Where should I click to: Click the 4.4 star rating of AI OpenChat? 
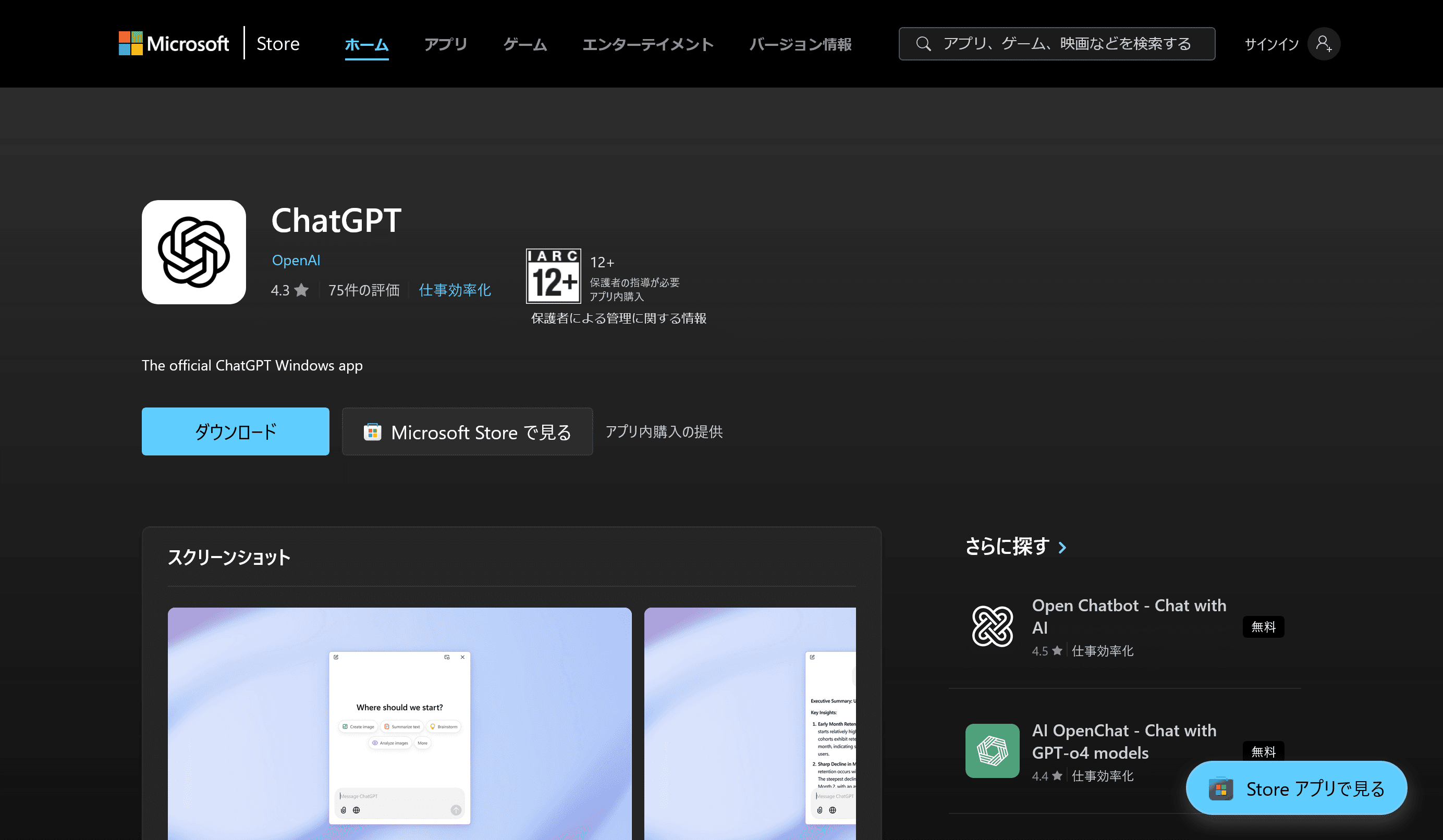point(1047,776)
